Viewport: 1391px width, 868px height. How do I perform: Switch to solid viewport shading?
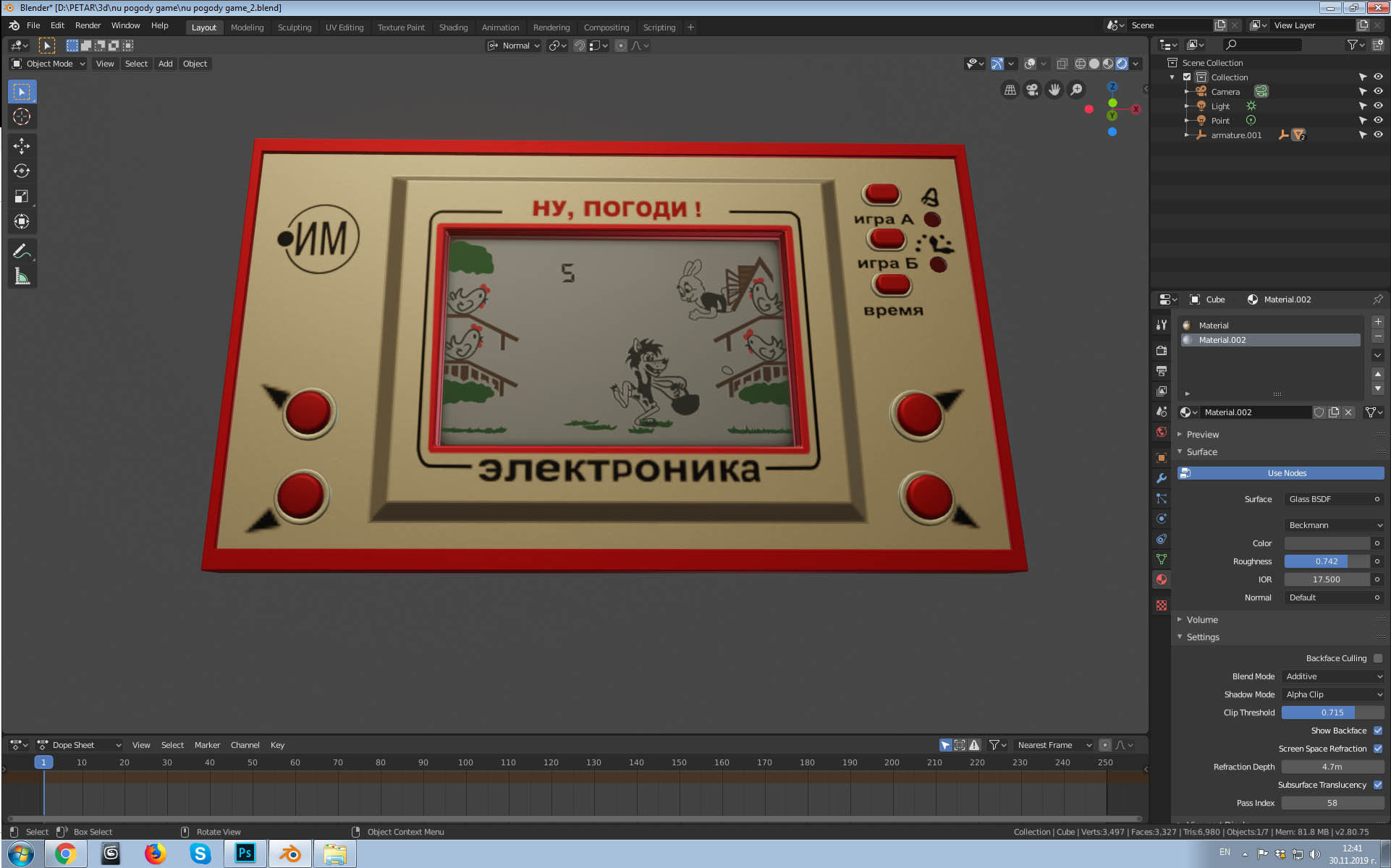1094,64
